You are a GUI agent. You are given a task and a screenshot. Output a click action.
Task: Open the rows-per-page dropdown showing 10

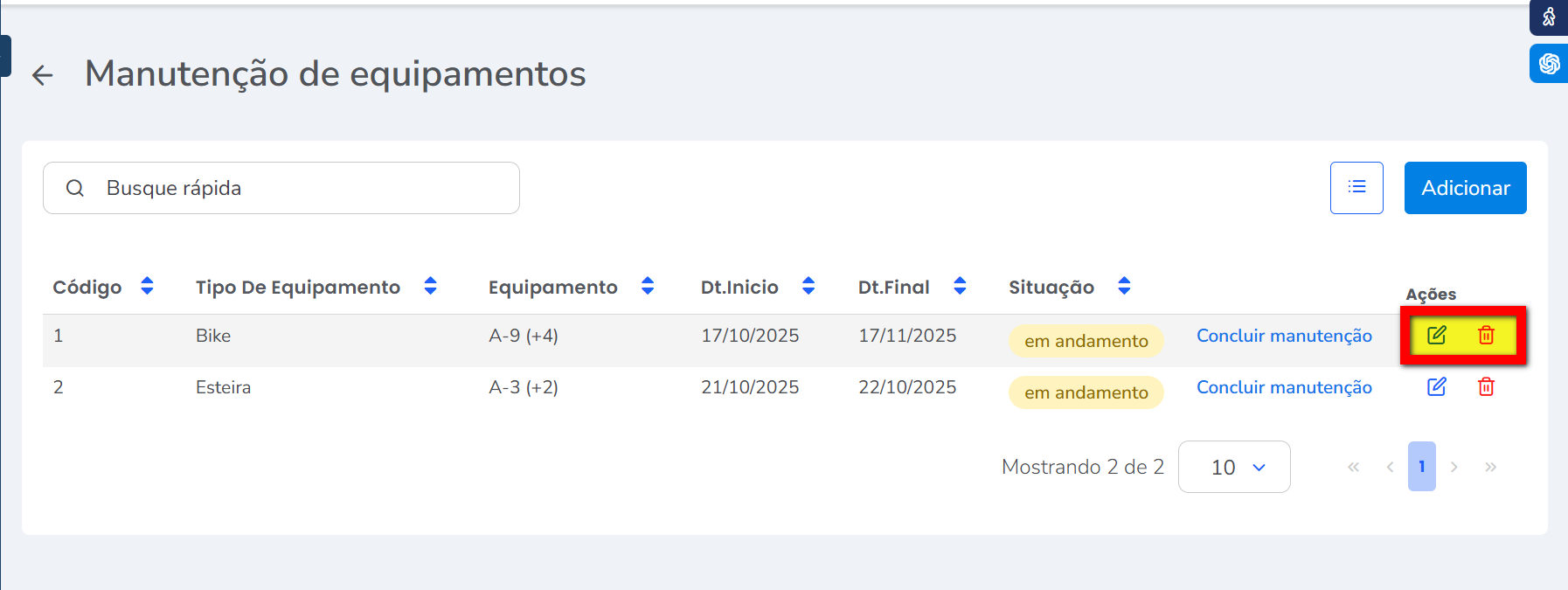coord(1234,467)
